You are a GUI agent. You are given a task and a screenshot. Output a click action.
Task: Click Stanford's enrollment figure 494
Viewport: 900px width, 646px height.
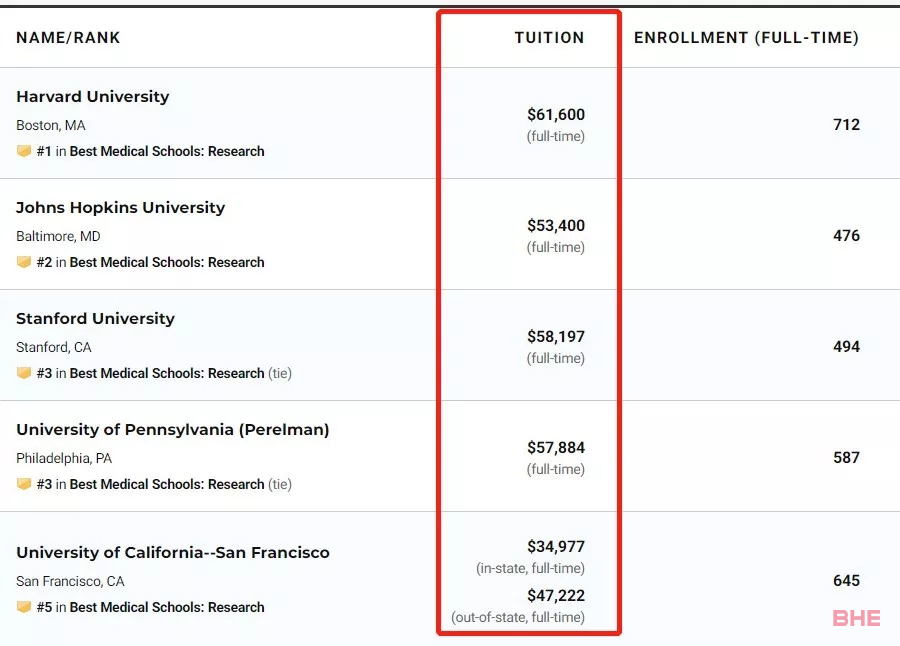click(846, 347)
